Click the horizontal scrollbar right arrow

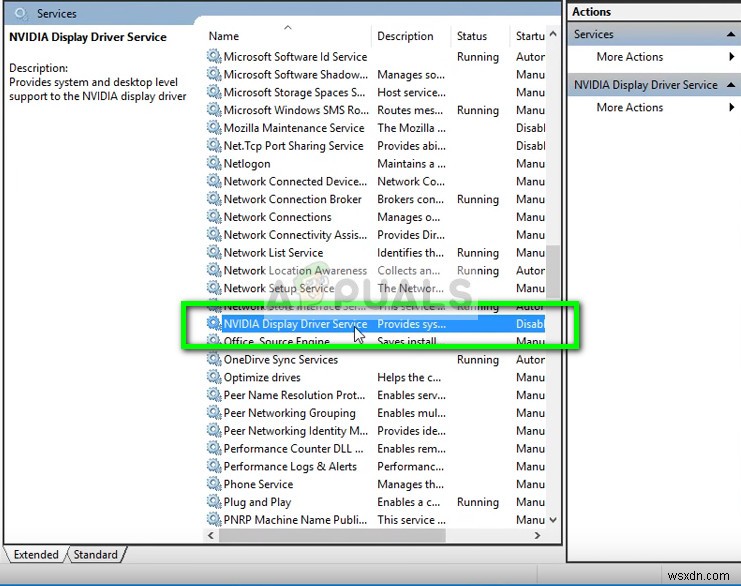pos(537,535)
